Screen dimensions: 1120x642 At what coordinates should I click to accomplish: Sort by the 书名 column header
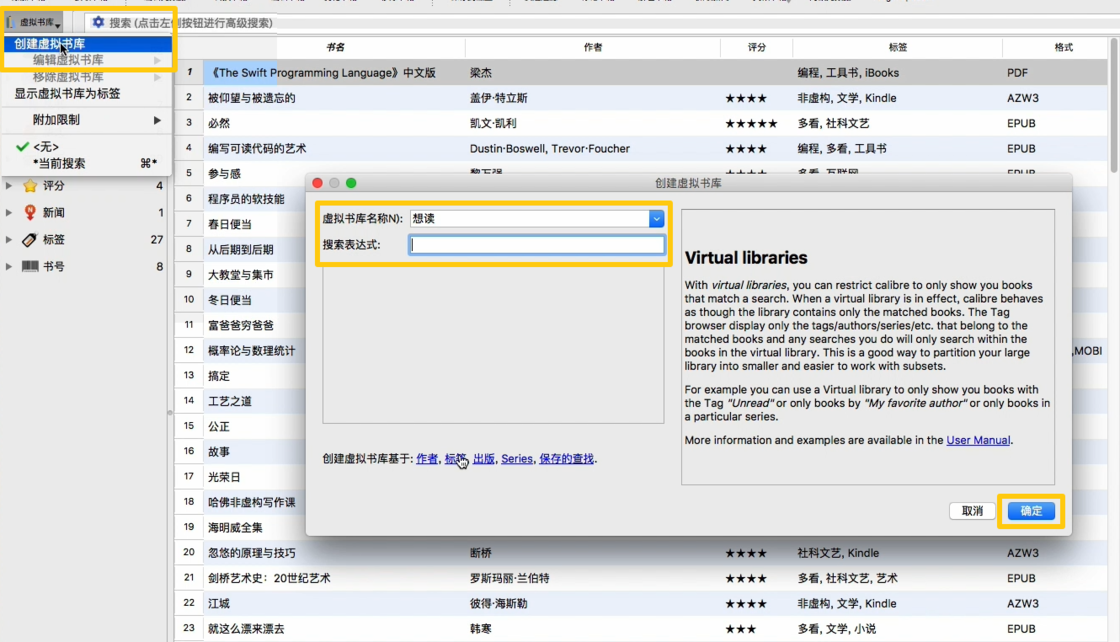coord(335,47)
